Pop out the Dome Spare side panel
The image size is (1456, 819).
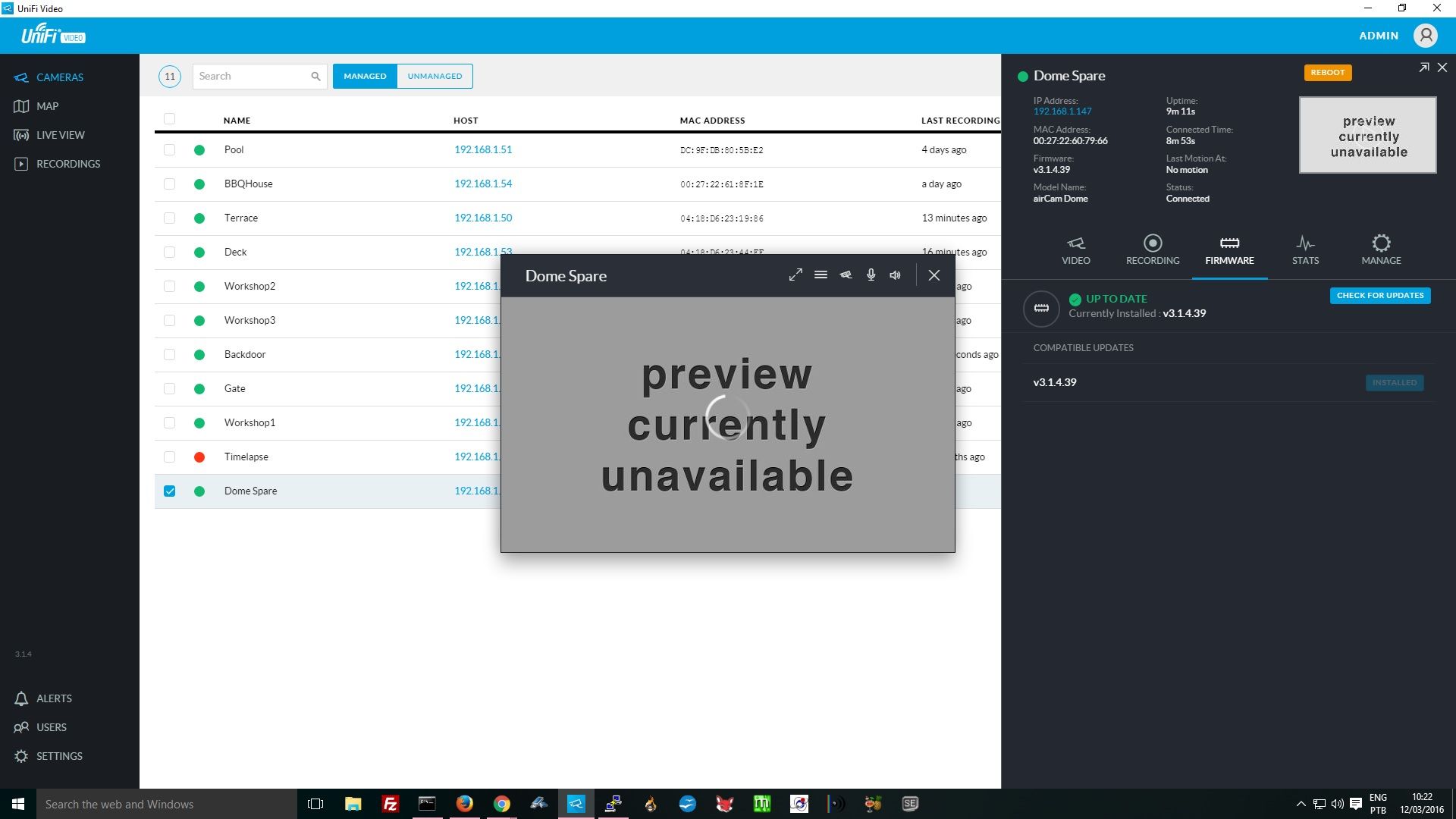(x=1423, y=68)
